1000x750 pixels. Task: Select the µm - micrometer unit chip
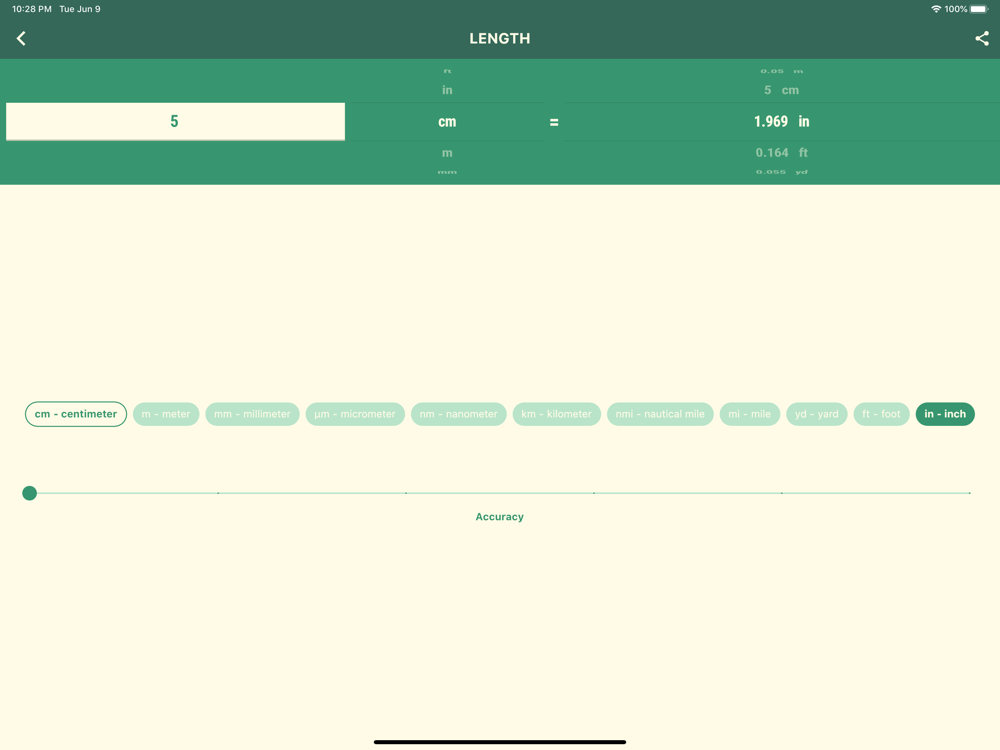355,414
